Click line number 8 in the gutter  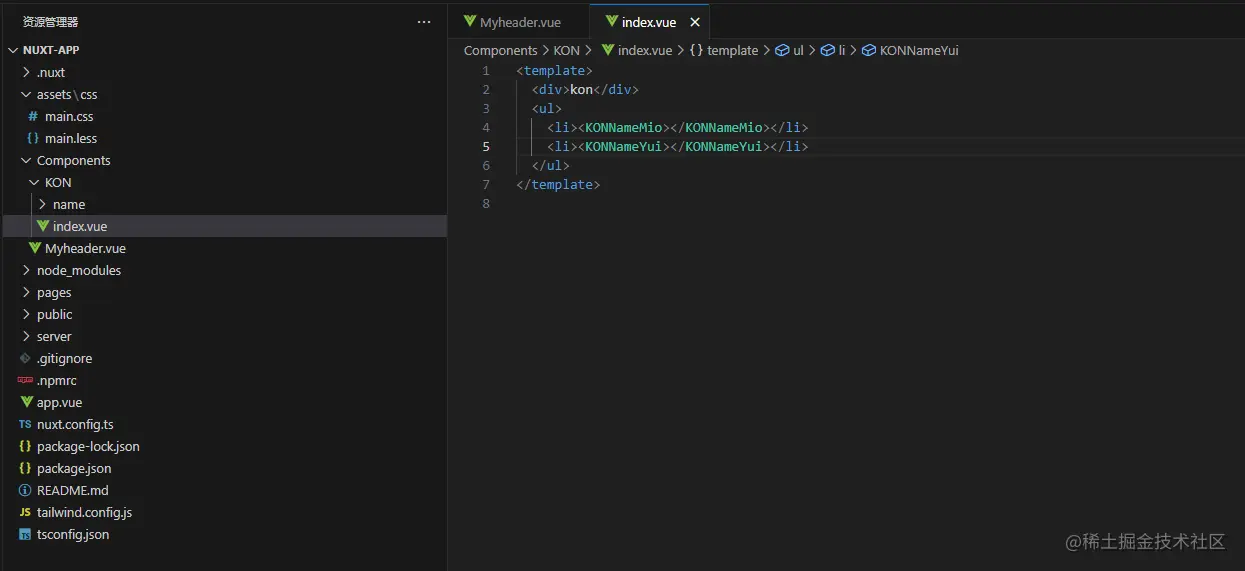486,203
